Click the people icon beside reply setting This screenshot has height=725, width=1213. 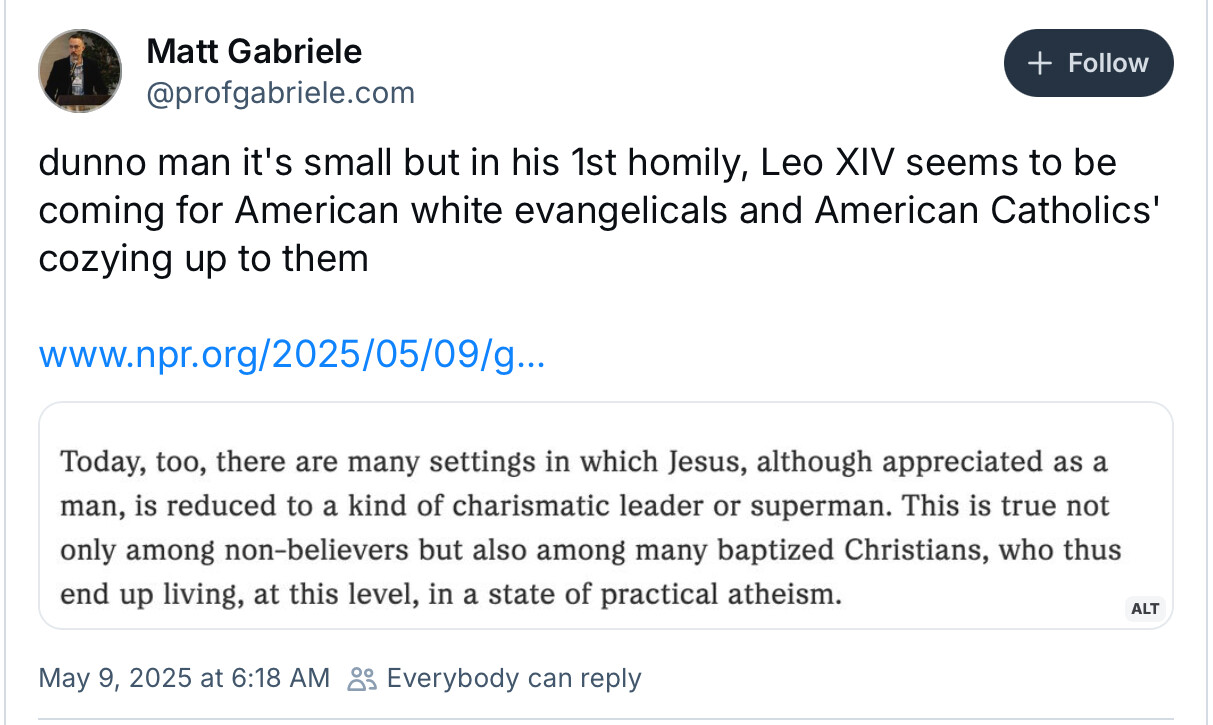361,679
